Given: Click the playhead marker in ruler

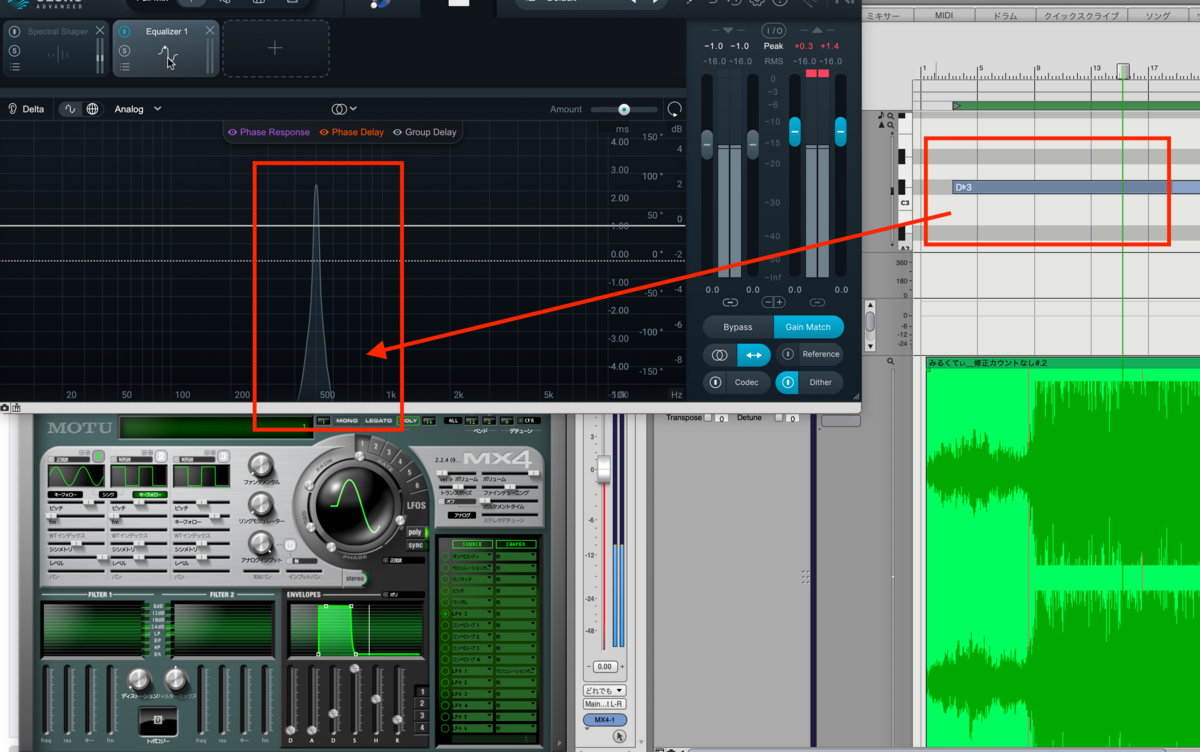Looking at the screenshot, I should point(1123,71).
